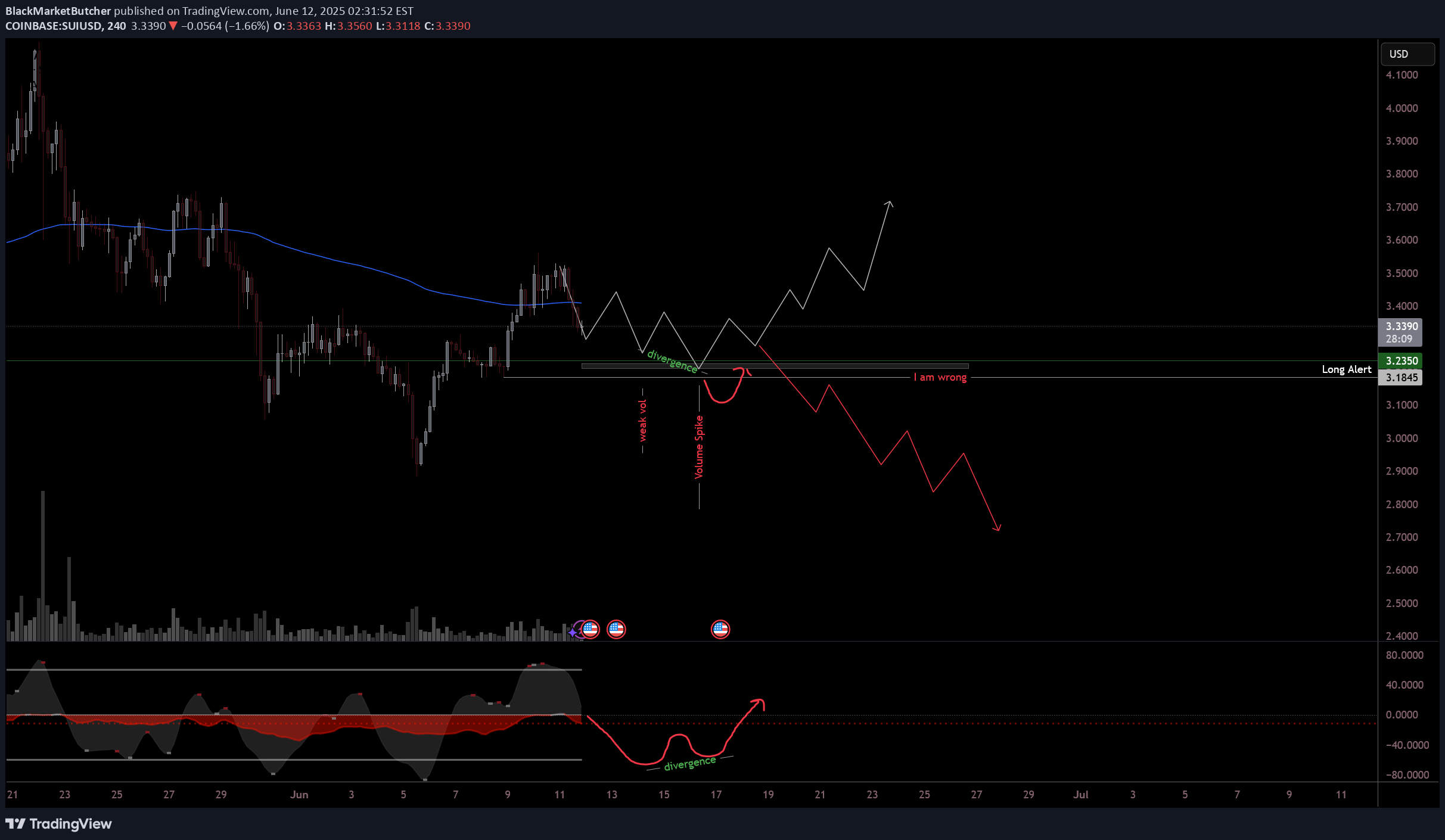Viewport: 1445px width, 840px height.
Task: Click the red downward projection arrowhead
Action: [998, 528]
